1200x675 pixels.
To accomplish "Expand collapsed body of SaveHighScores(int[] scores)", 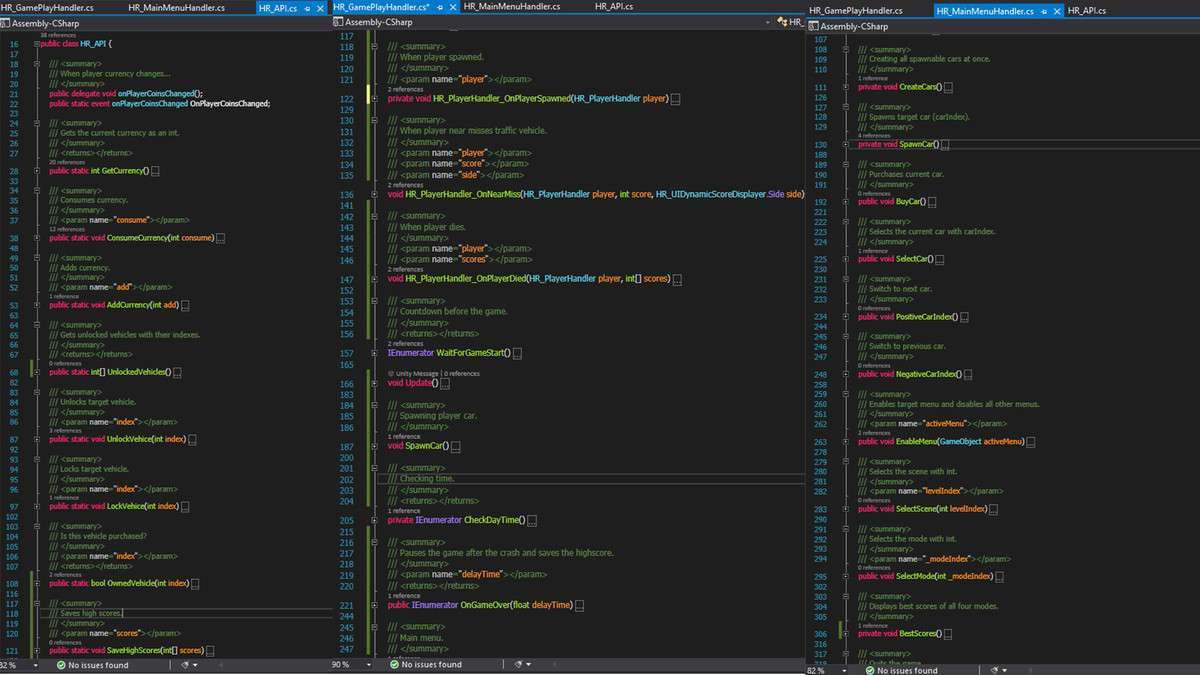I will pyautogui.click(x=209, y=650).
